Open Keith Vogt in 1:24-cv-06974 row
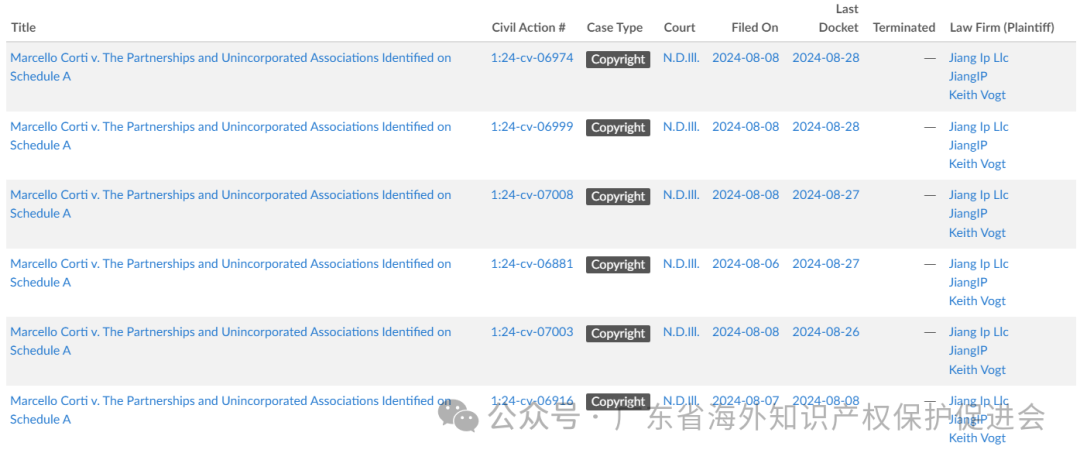This screenshot has height=460, width=1080. (977, 95)
